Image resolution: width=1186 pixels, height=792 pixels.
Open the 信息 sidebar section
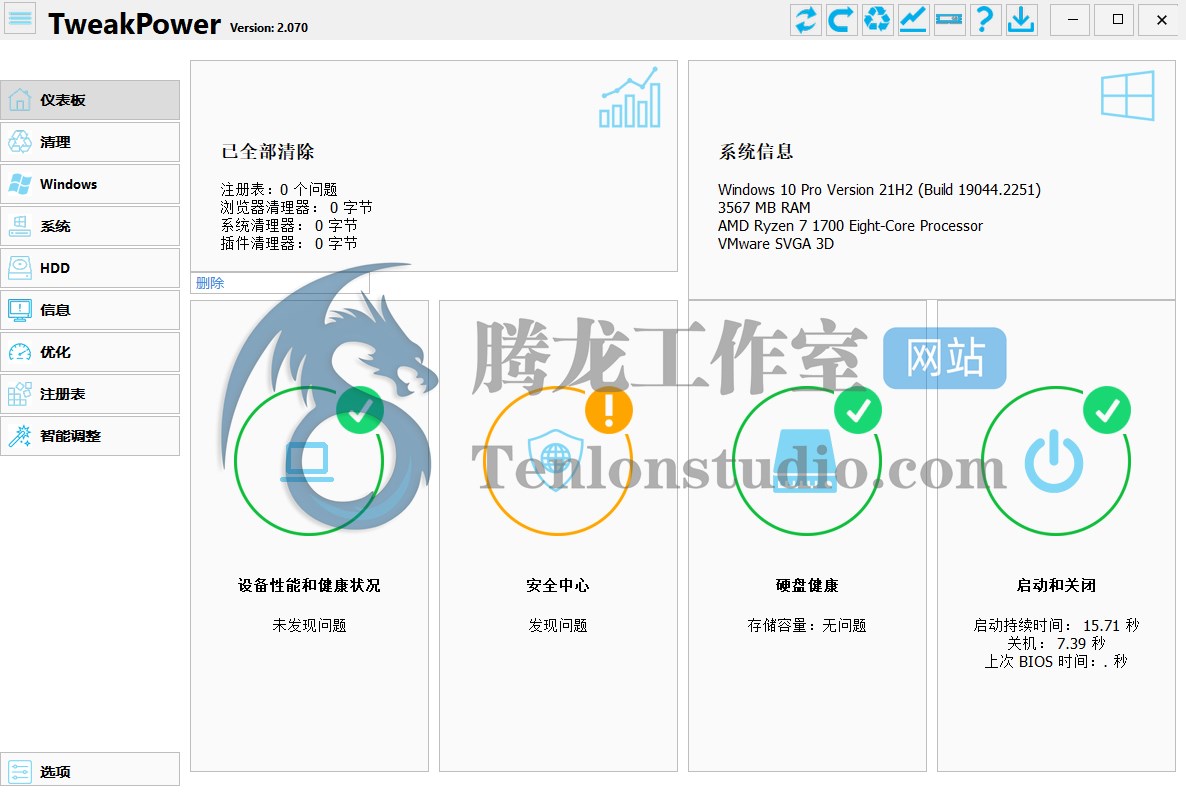tap(90, 310)
